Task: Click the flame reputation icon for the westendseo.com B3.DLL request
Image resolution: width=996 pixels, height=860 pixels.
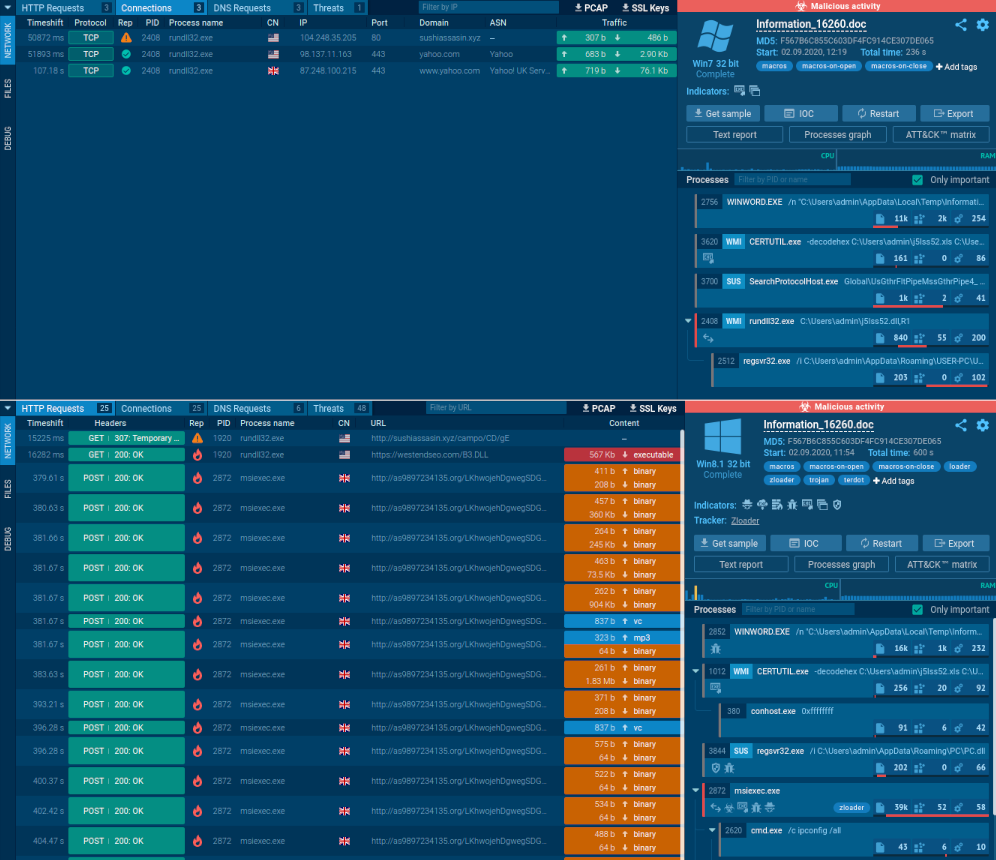Action: 198,455
